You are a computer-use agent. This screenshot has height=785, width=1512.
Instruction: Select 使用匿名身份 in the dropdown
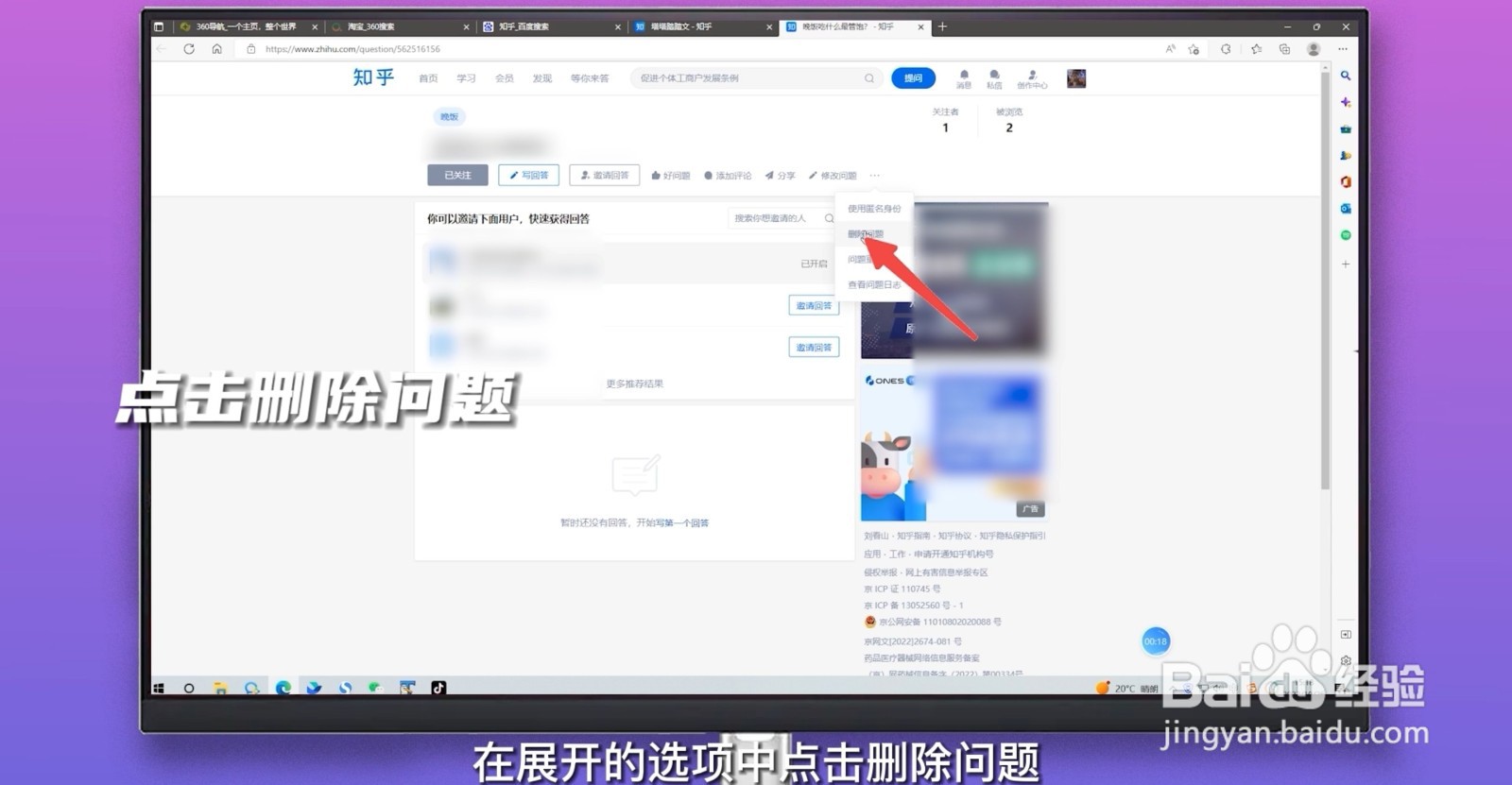coord(874,209)
